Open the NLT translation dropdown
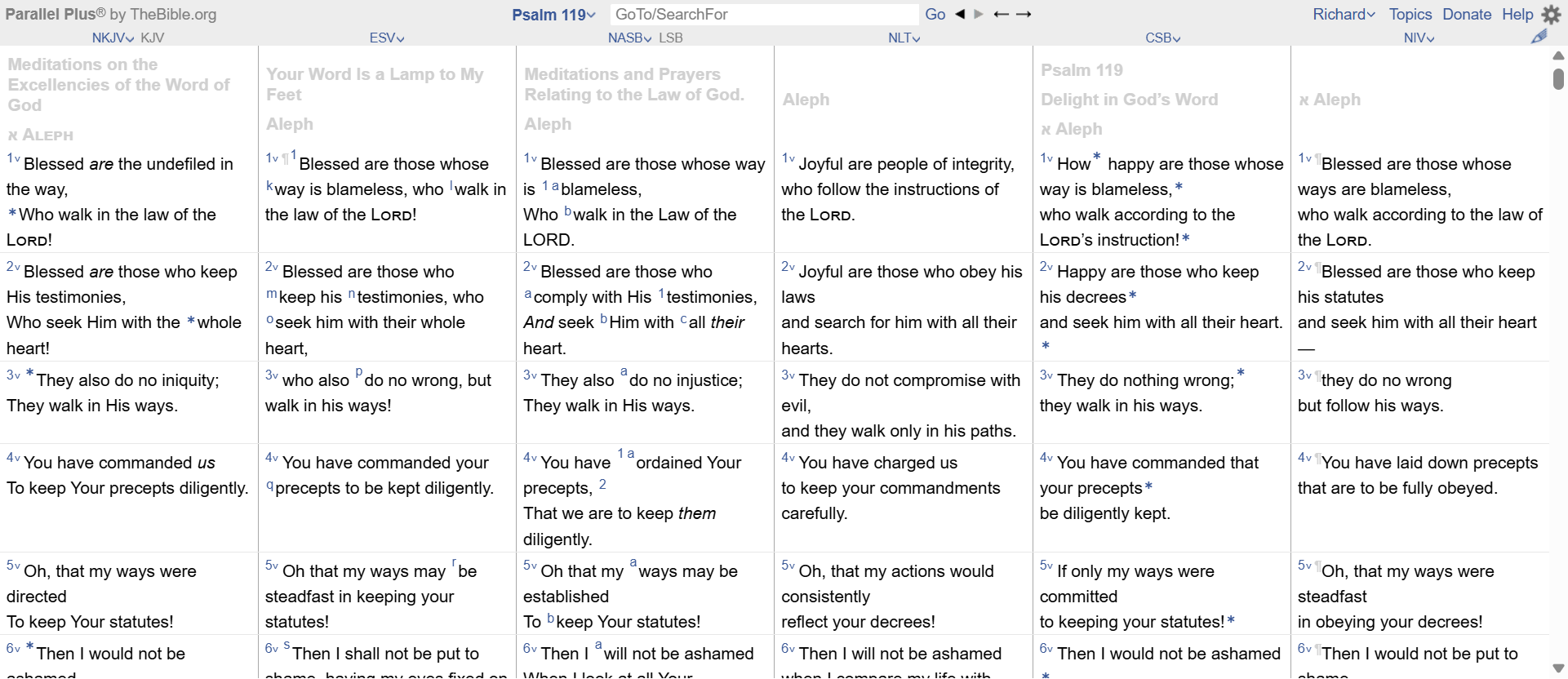Image resolution: width=1568 pixels, height=679 pixels. [x=904, y=38]
